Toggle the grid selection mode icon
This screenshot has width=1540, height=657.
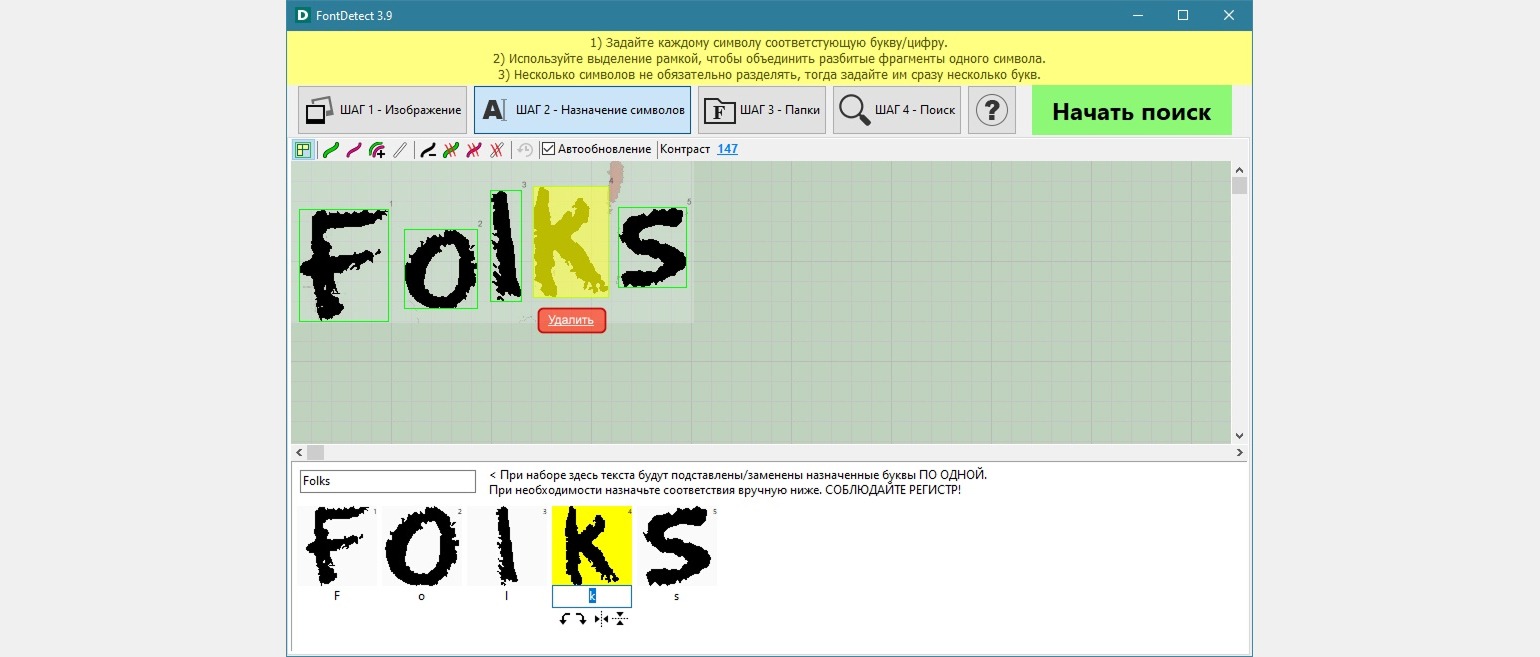[x=302, y=150]
